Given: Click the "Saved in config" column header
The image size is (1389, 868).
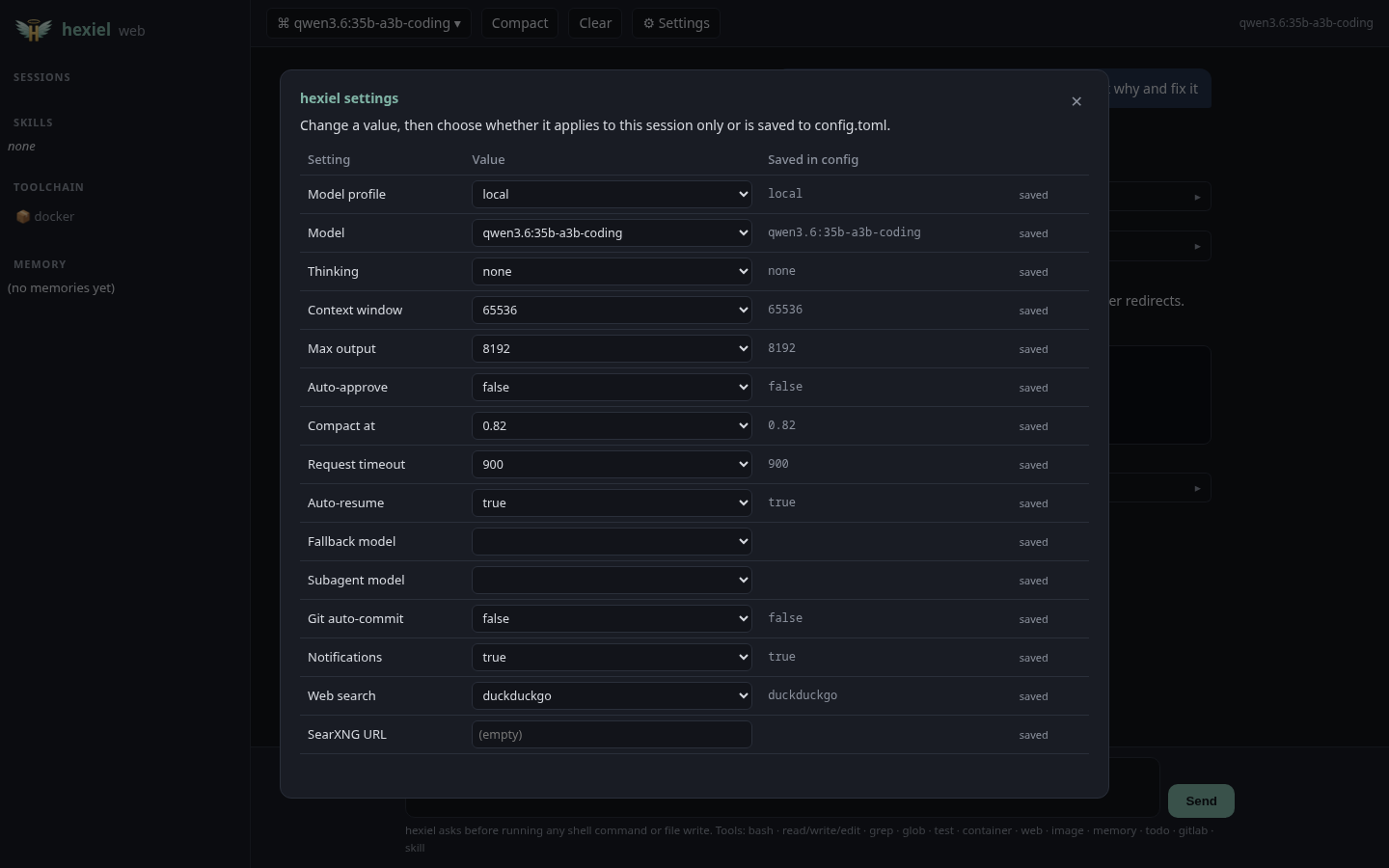Looking at the screenshot, I should [x=813, y=160].
